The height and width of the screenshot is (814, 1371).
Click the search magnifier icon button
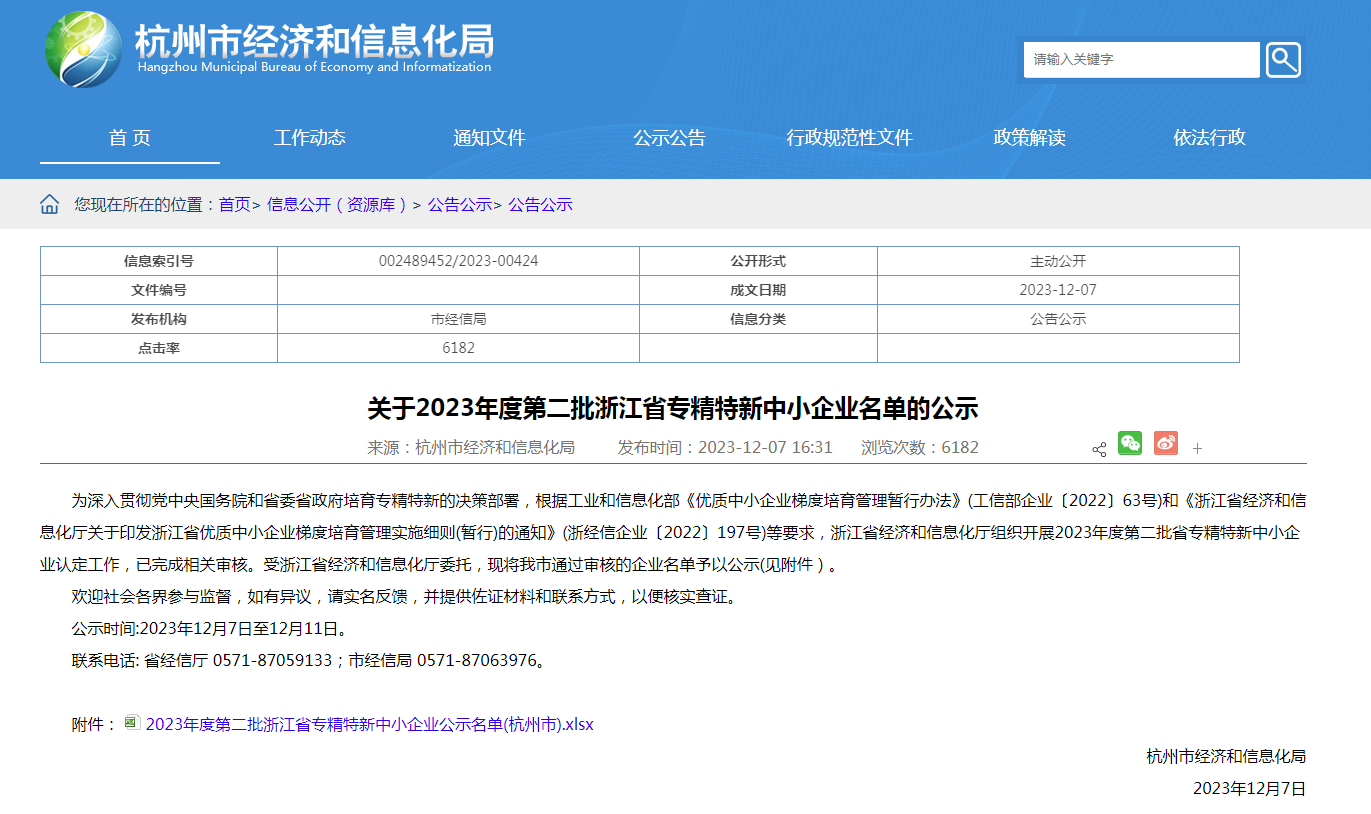[x=1283, y=60]
